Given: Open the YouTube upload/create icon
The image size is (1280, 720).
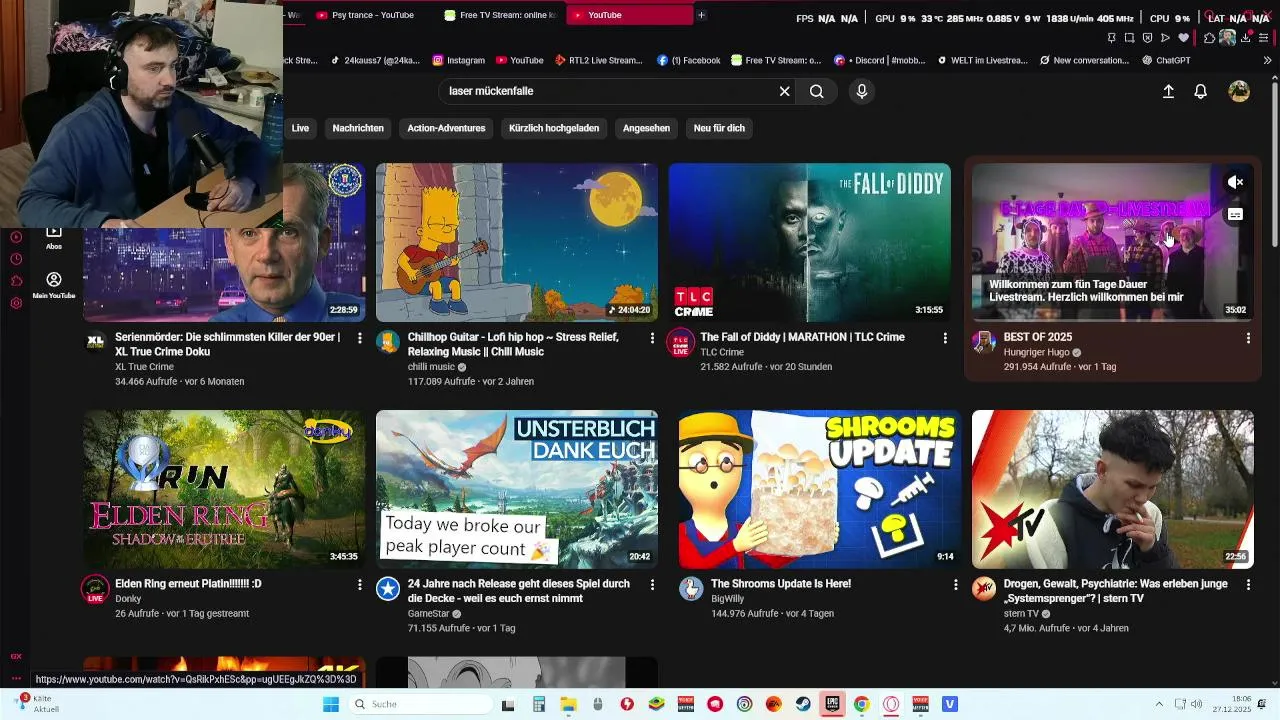Looking at the screenshot, I should [1168, 91].
